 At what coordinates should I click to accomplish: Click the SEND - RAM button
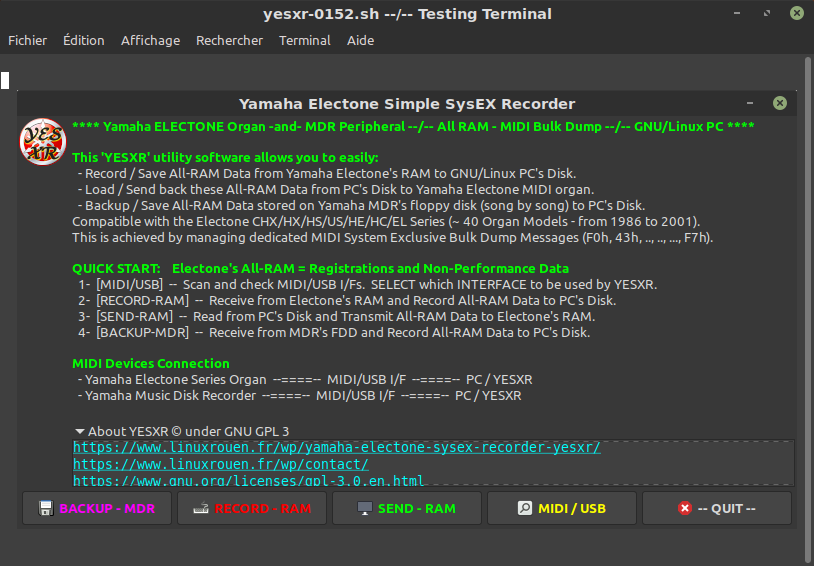coord(407,508)
